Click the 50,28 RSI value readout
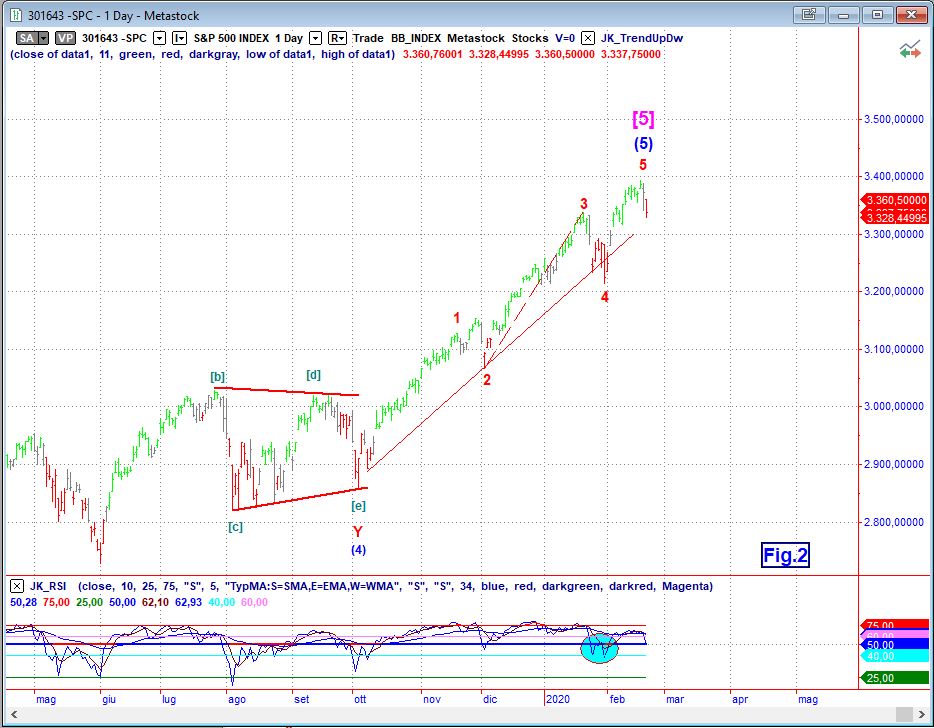The image size is (934, 728). (x=23, y=602)
